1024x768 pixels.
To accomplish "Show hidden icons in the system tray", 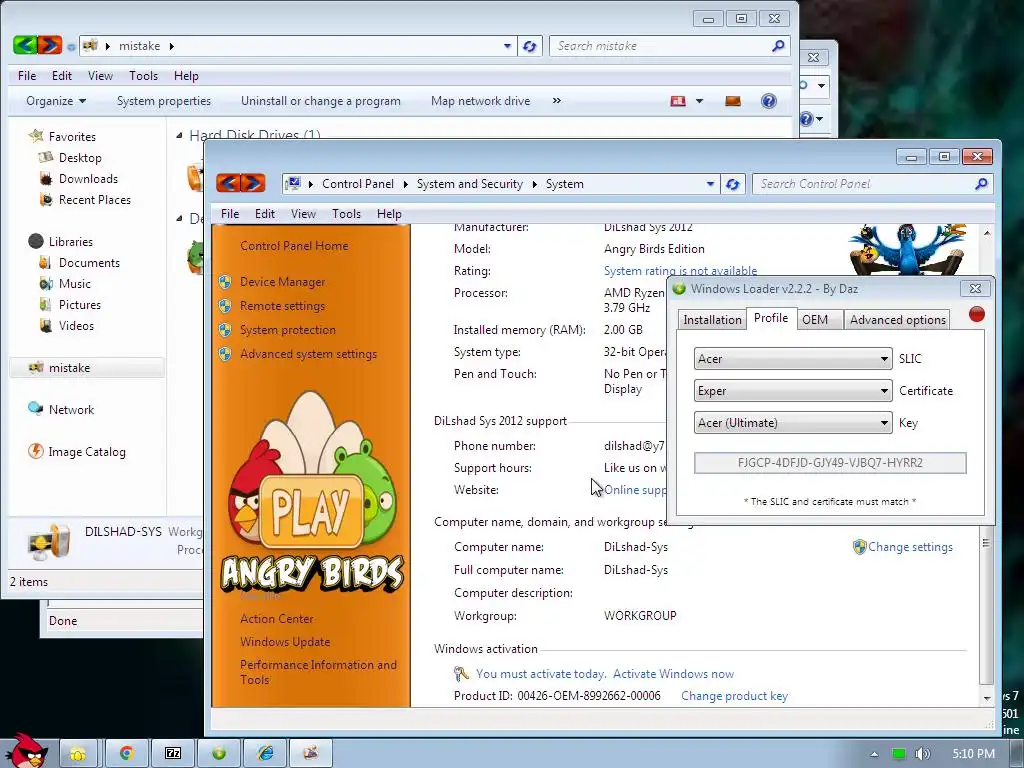I will tap(874, 754).
